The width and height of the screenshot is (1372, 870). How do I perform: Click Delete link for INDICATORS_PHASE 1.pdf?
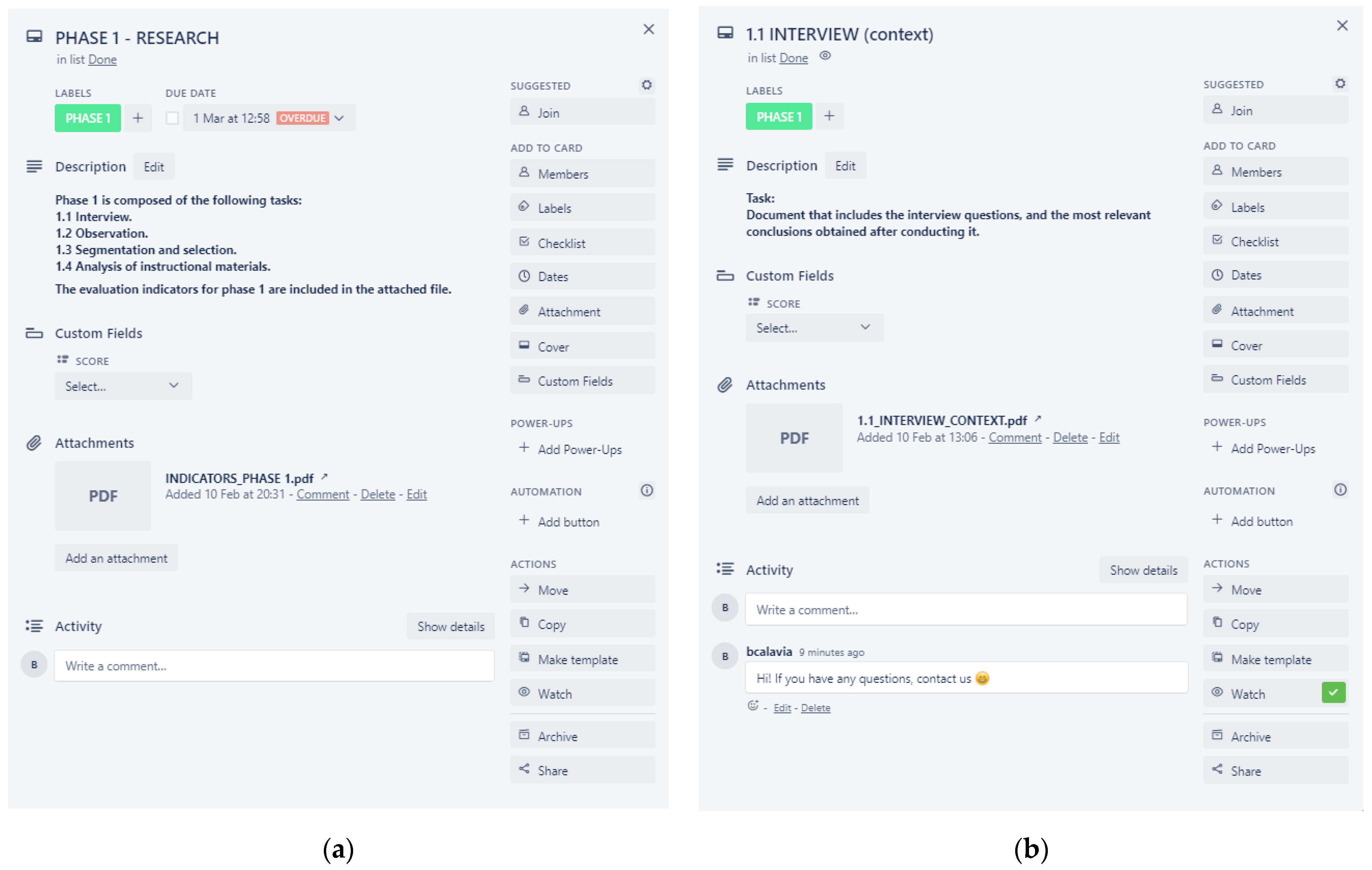[x=377, y=494]
